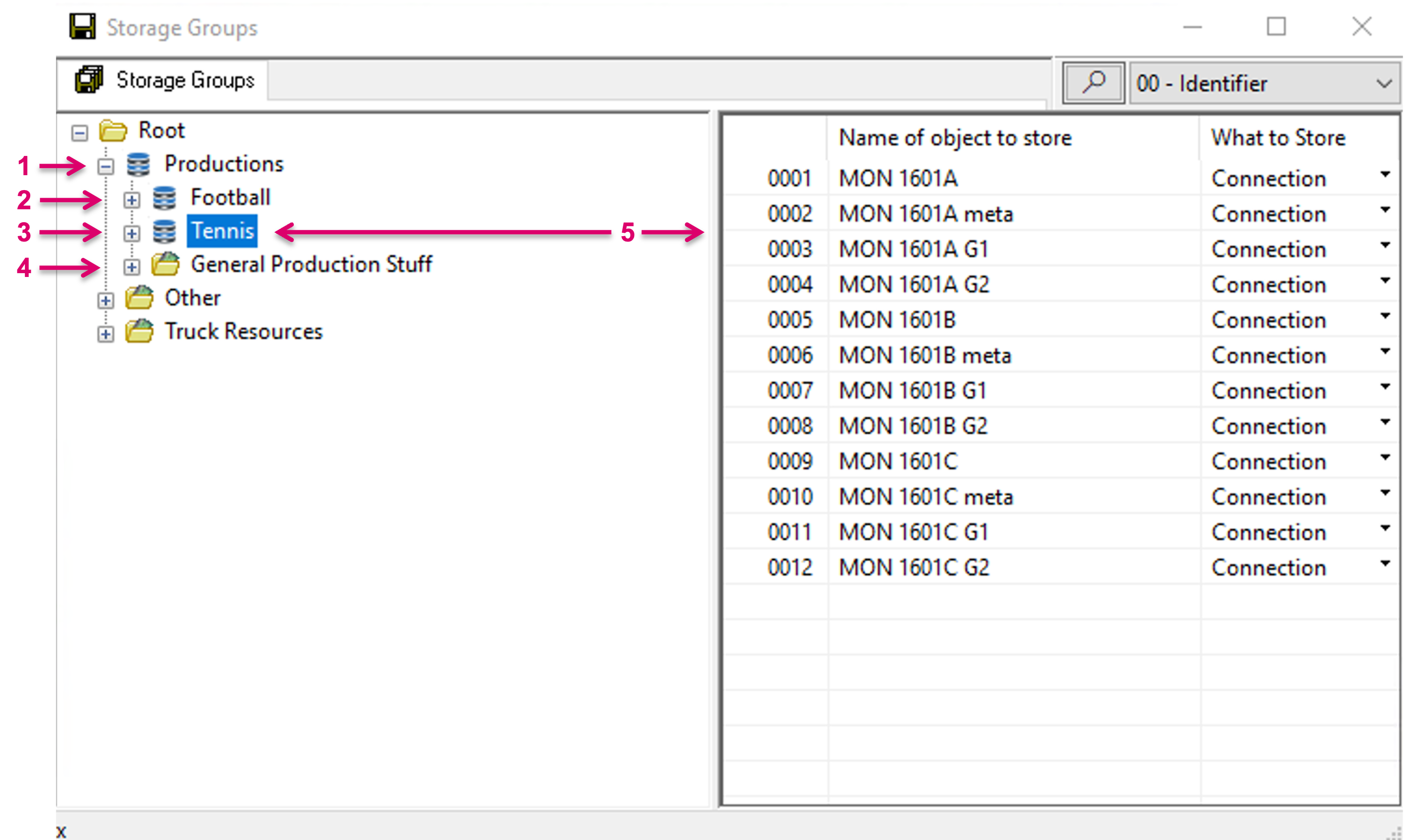Image resolution: width=1404 pixels, height=840 pixels.
Task: Click the Other folder icon
Action: pyautogui.click(x=139, y=298)
